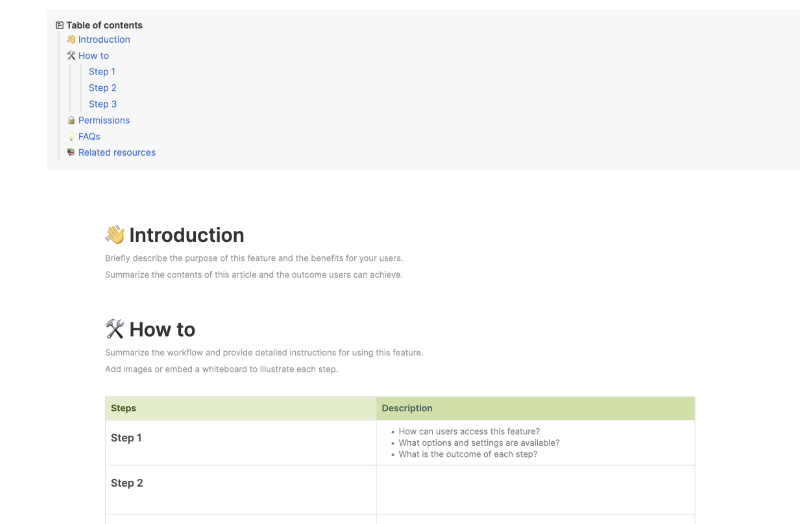Screen dimensions: 800x524
Task: Jump to Introduction from table of contents
Action: 104,40
